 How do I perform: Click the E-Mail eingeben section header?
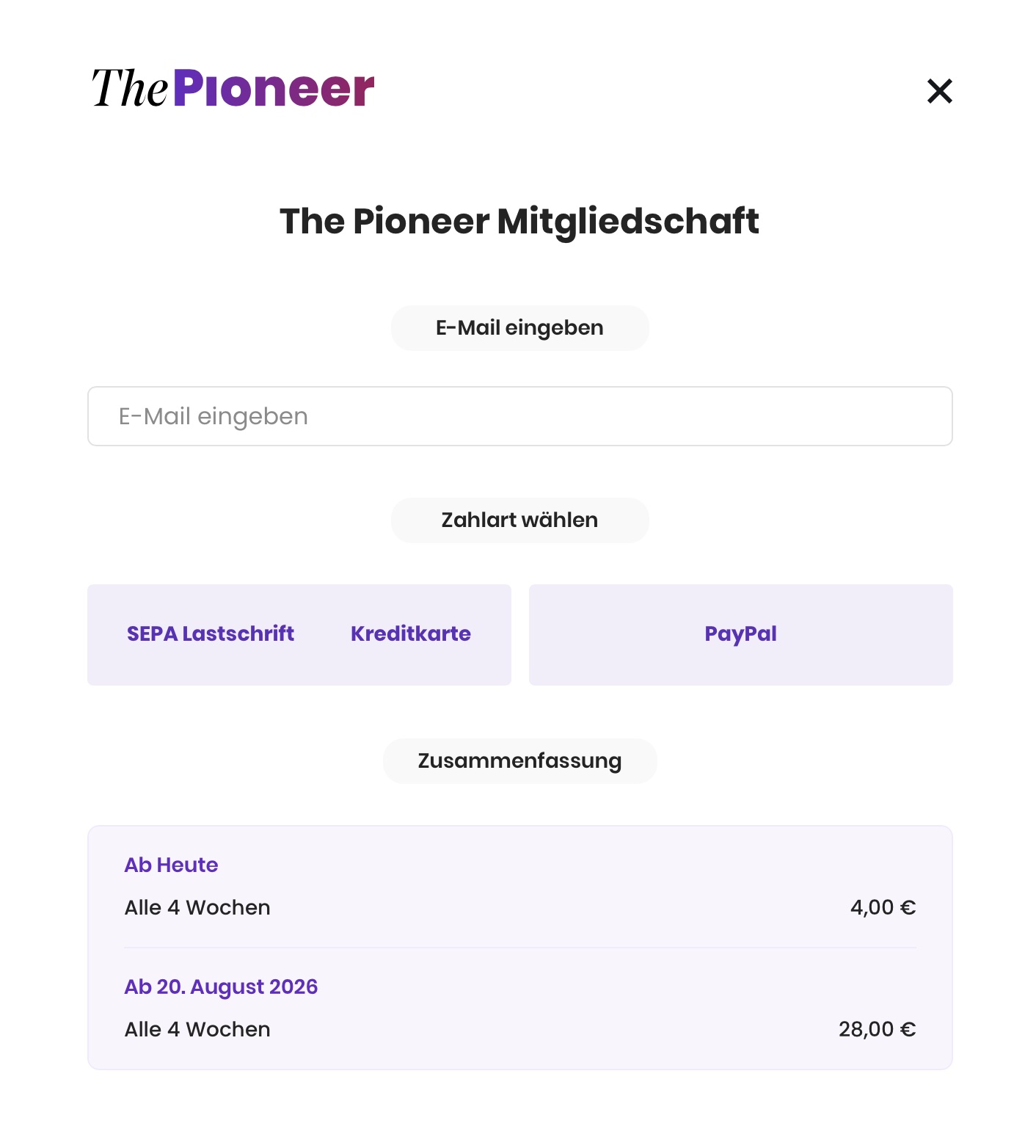[519, 327]
